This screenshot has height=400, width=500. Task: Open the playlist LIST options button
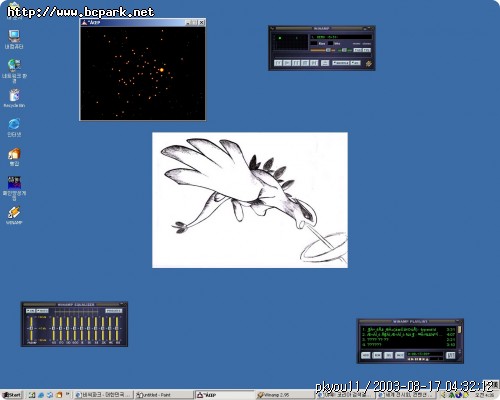click(x=451, y=355)
